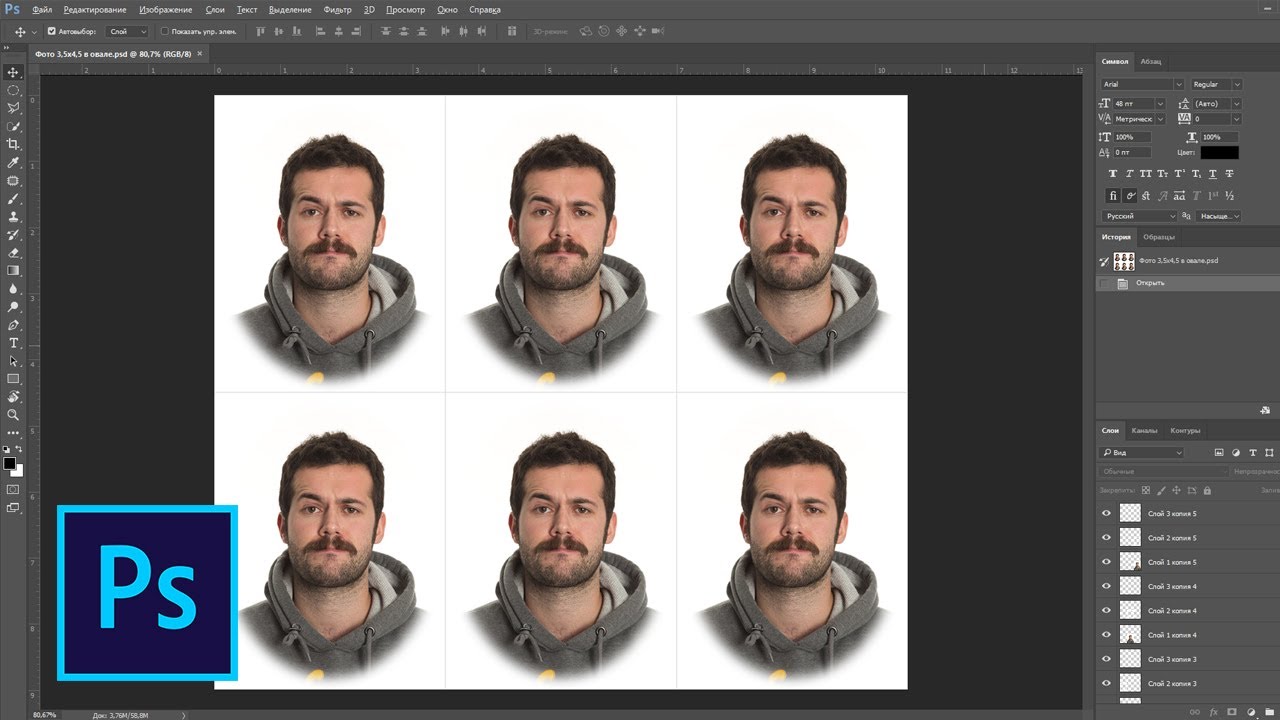Viewport: 1280px width, 720px height.
Task: Uncheck the Автовыбор checkbox
Action: click(x=52, y=32)
